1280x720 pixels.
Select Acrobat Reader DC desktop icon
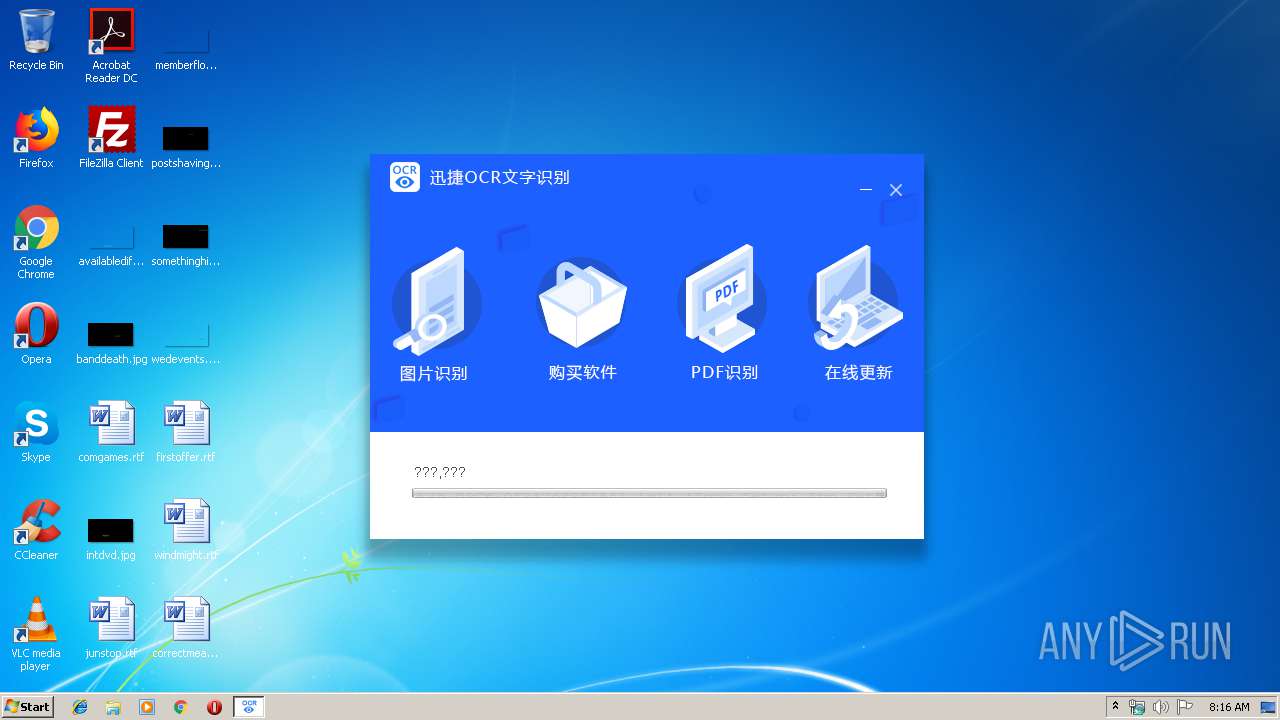(111, 46)
